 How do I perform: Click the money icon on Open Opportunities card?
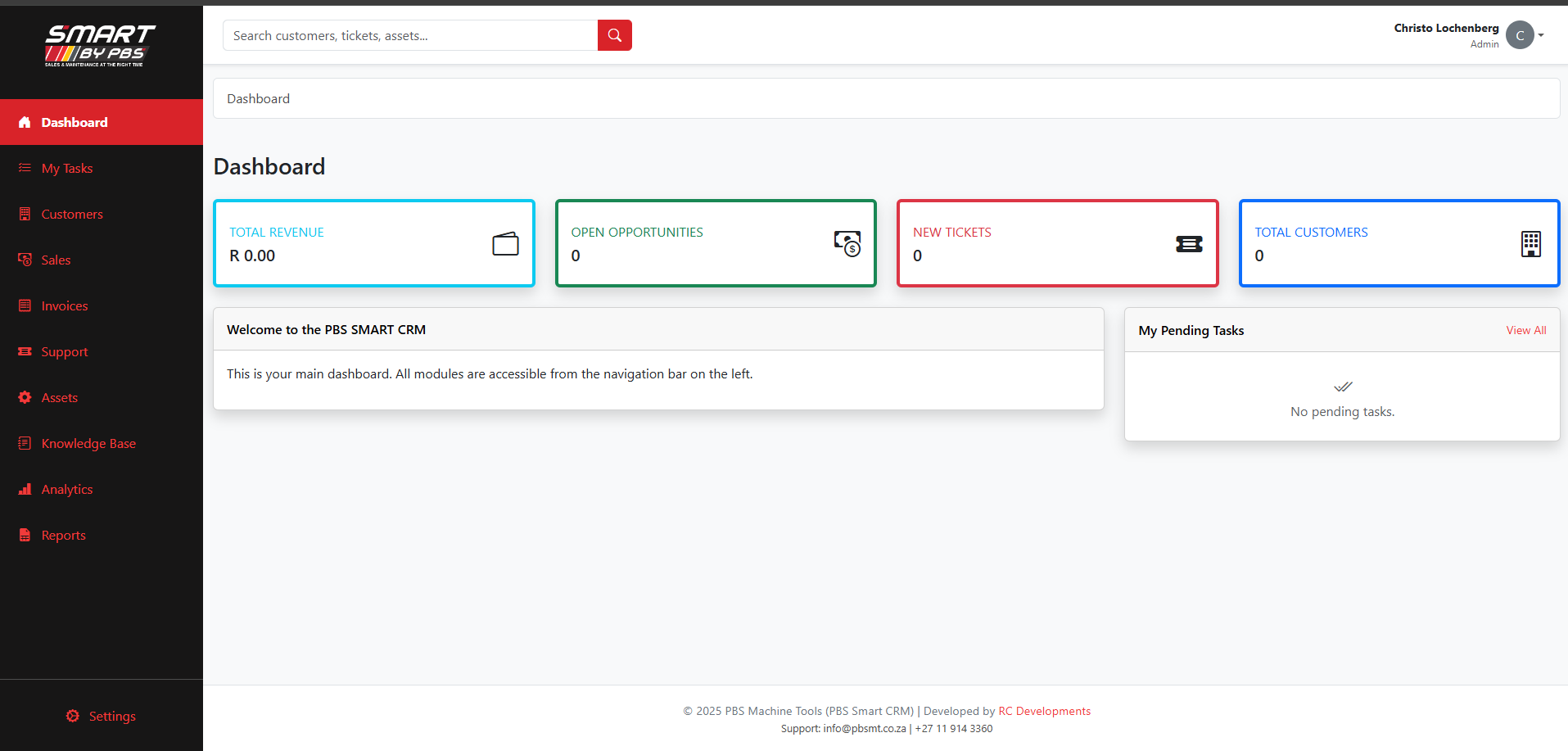coord(847,243)
